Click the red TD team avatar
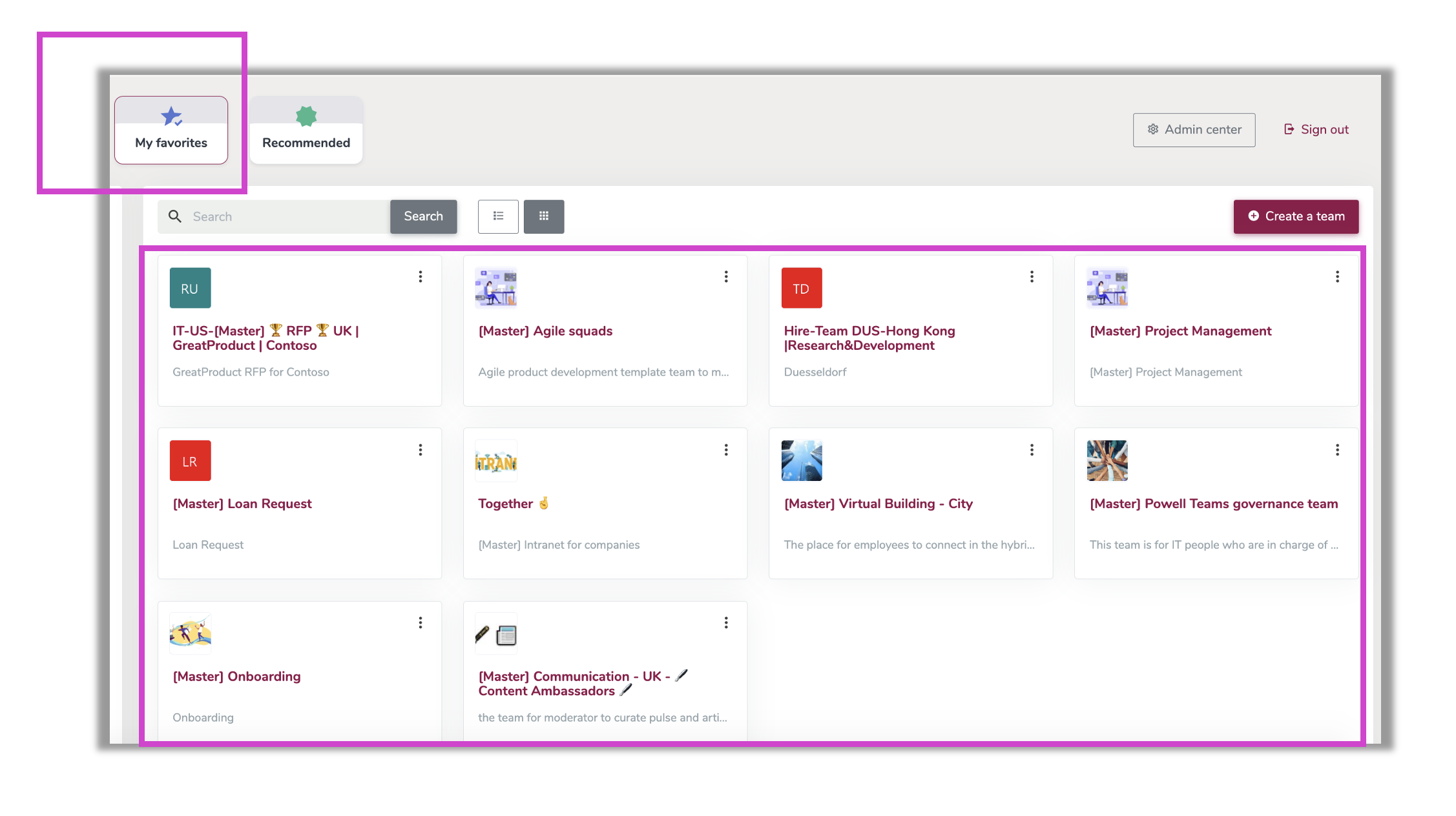Viewport: 1456px width, 816px height. coord(802,288)
